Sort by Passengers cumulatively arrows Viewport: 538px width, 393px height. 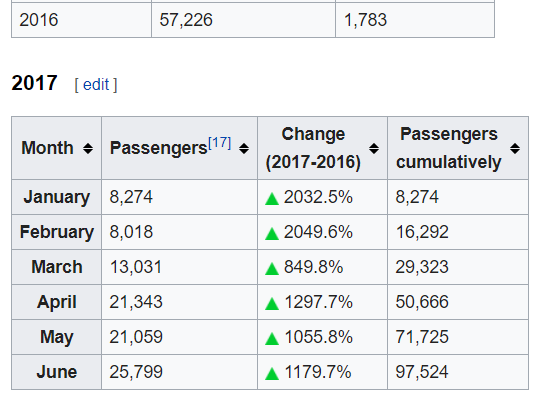pyautogui.click(x=515, y=149)
